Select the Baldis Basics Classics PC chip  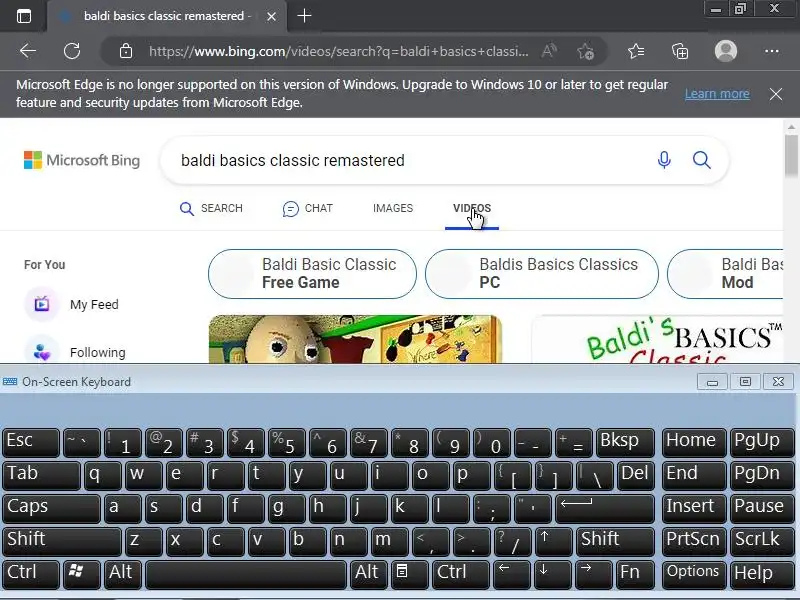542,274
